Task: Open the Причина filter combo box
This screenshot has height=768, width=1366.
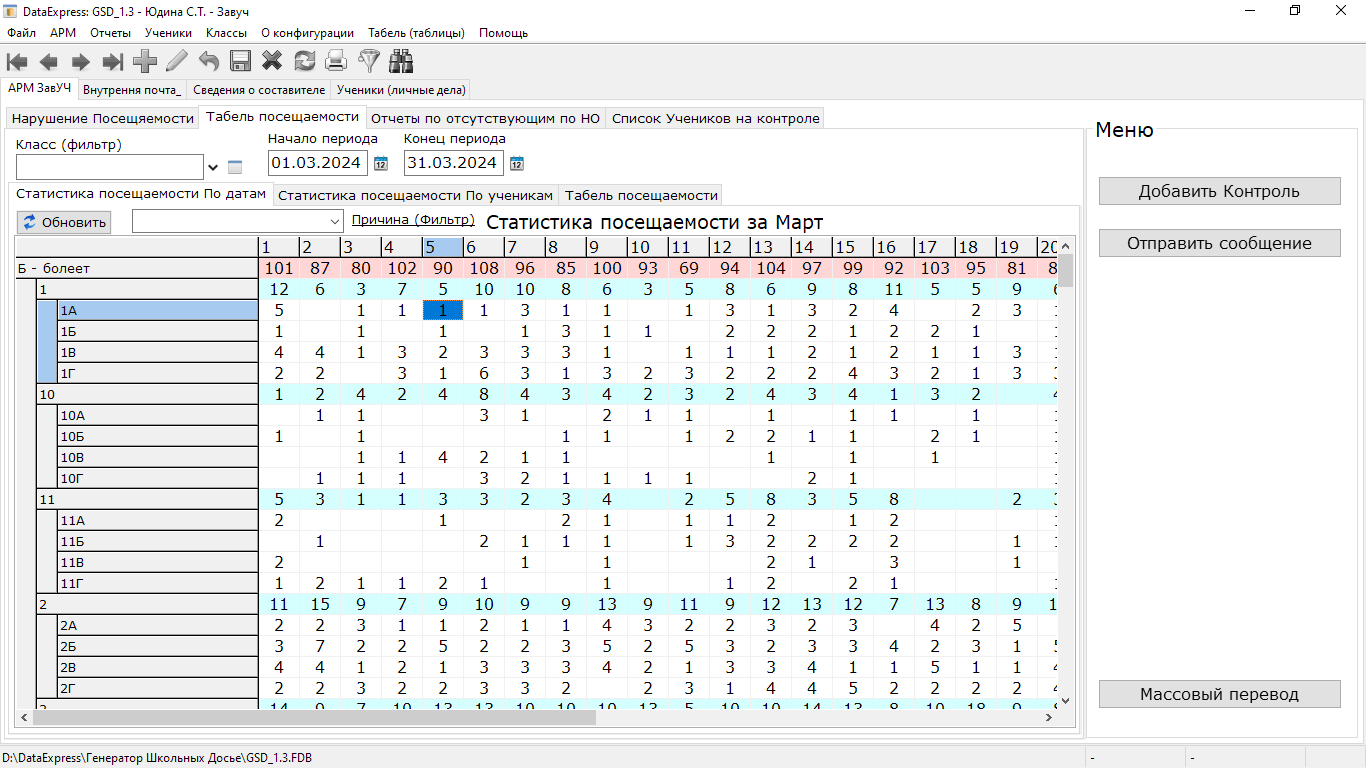Action: [238, 221]
